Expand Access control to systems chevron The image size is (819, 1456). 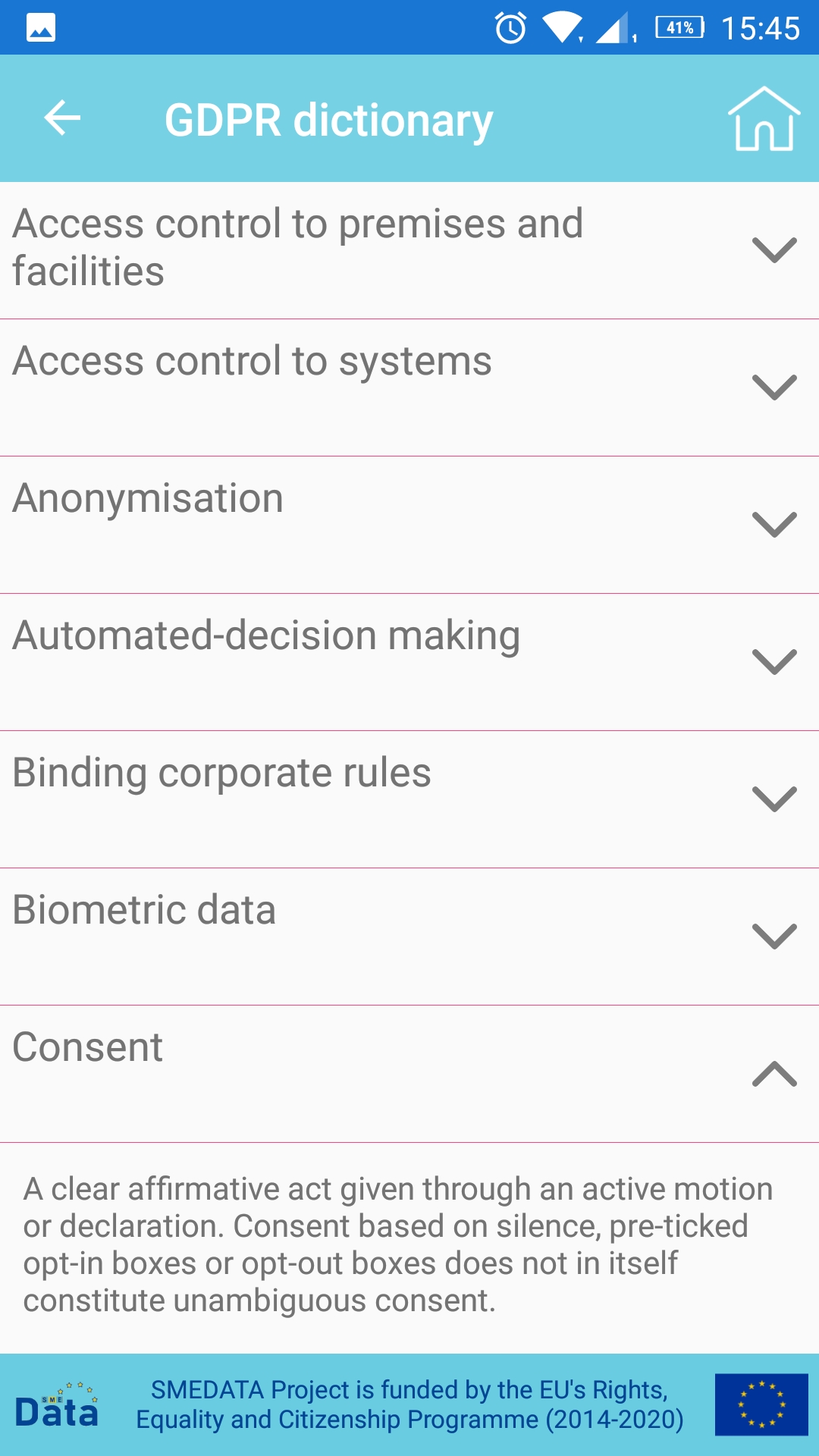tap(774, 387)
